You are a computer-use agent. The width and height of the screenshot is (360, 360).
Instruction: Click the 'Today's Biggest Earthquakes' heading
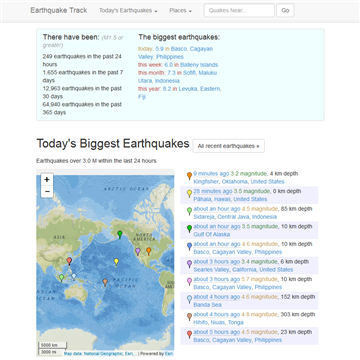pos(113,144)
